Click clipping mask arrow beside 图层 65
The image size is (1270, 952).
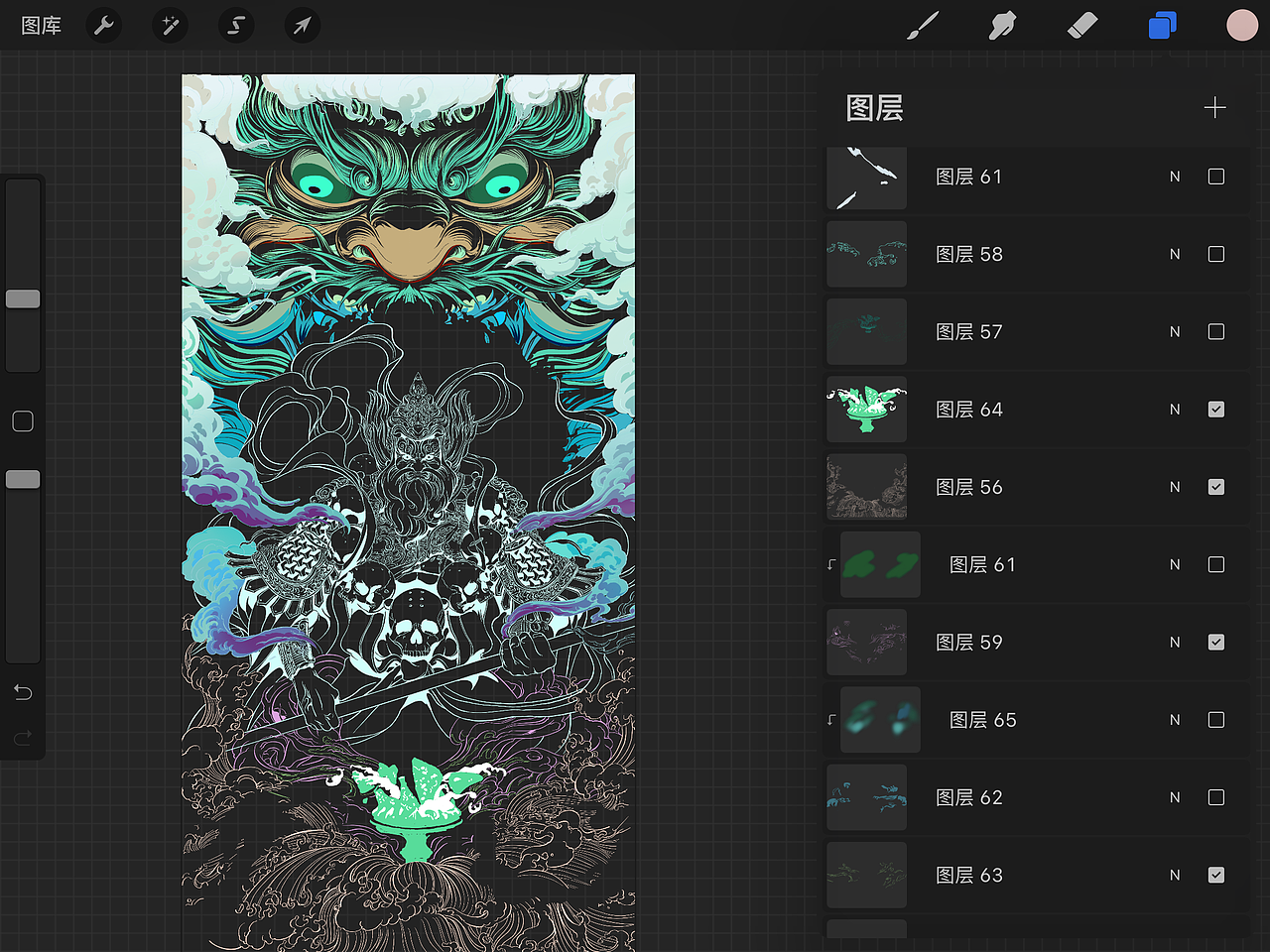[x=831, y=720]
